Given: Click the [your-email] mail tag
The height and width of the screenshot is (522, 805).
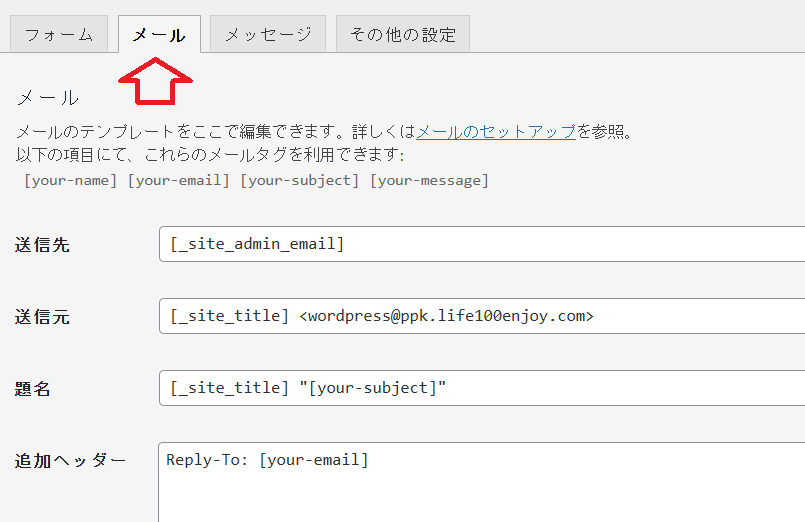Looking at the screenshot, I should click(x=178, y=181).
